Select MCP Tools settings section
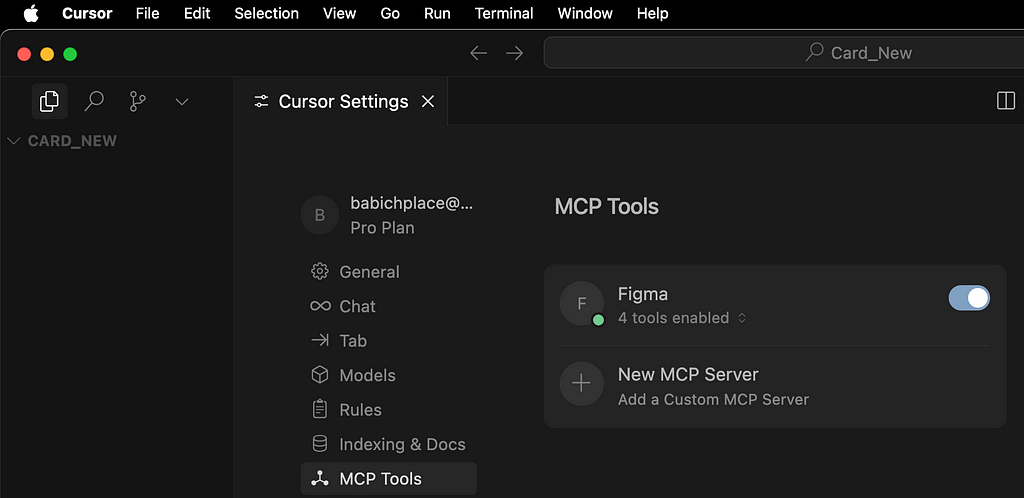This screenshot has height=498, width=1024. click(389, 479)
